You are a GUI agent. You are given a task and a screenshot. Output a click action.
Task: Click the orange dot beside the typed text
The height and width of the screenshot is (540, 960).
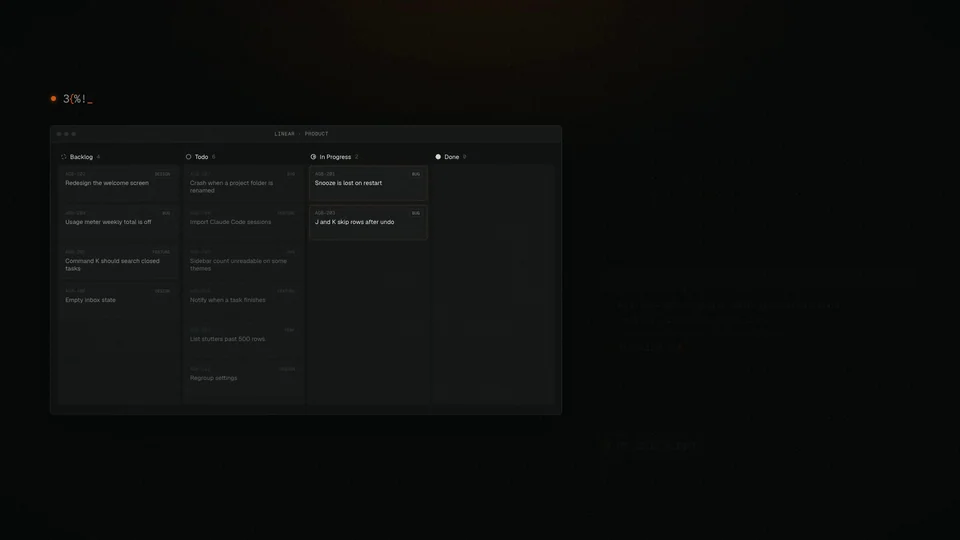point(53,99)
